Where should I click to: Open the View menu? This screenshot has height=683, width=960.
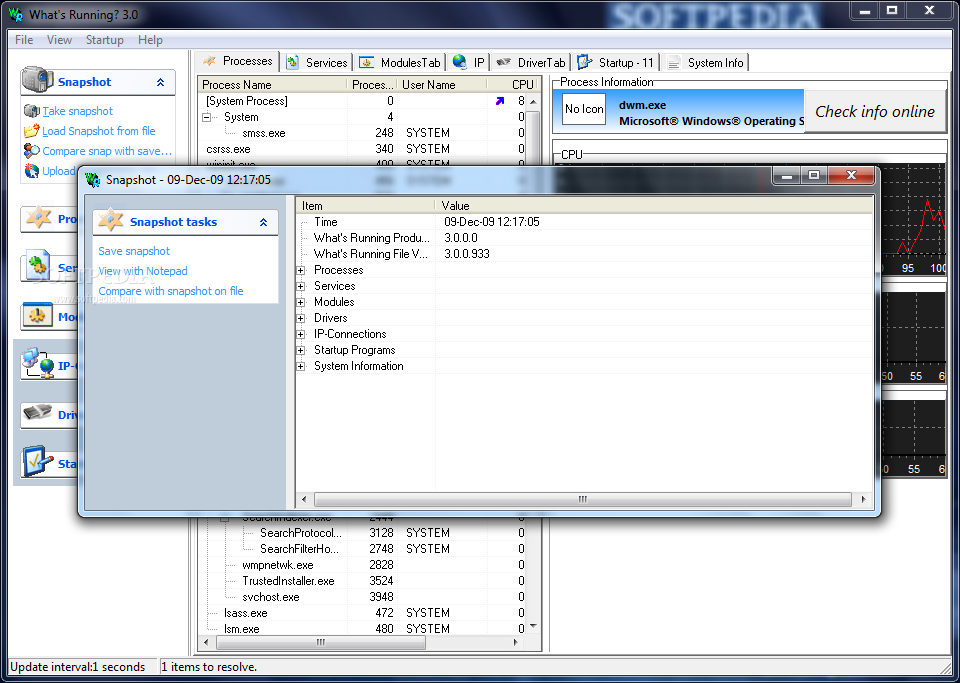[59, 40]
